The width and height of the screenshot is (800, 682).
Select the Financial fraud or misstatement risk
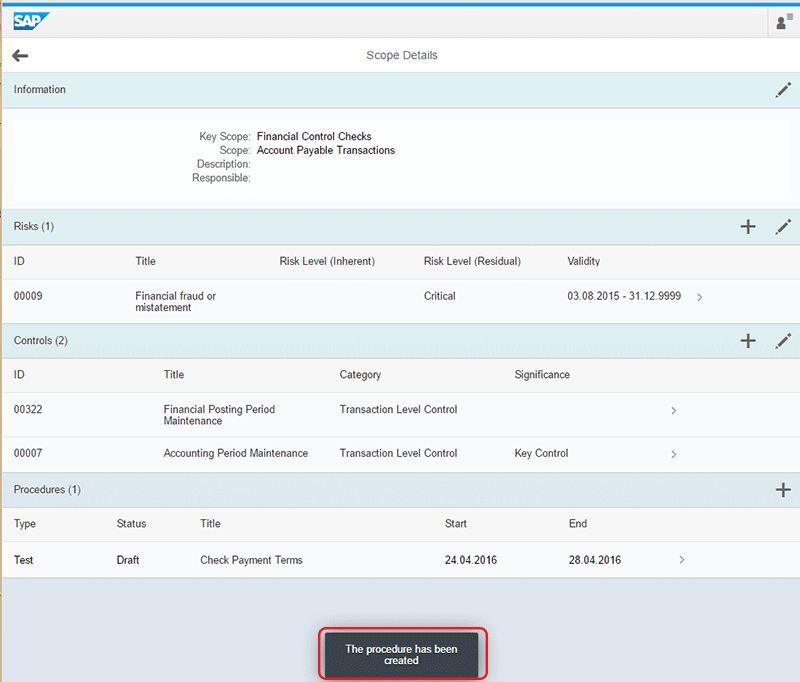tap(175, 302)
